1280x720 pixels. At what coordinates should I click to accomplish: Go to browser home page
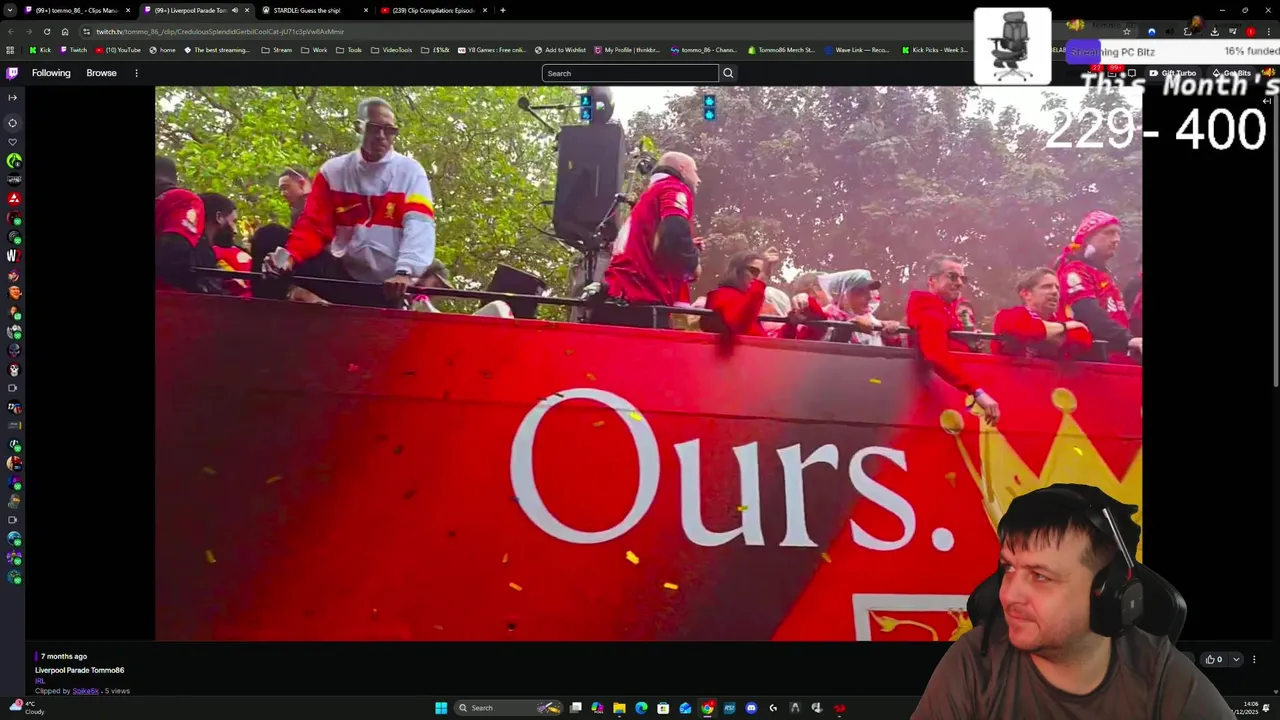pyautogui.click(x=65, y=31)
